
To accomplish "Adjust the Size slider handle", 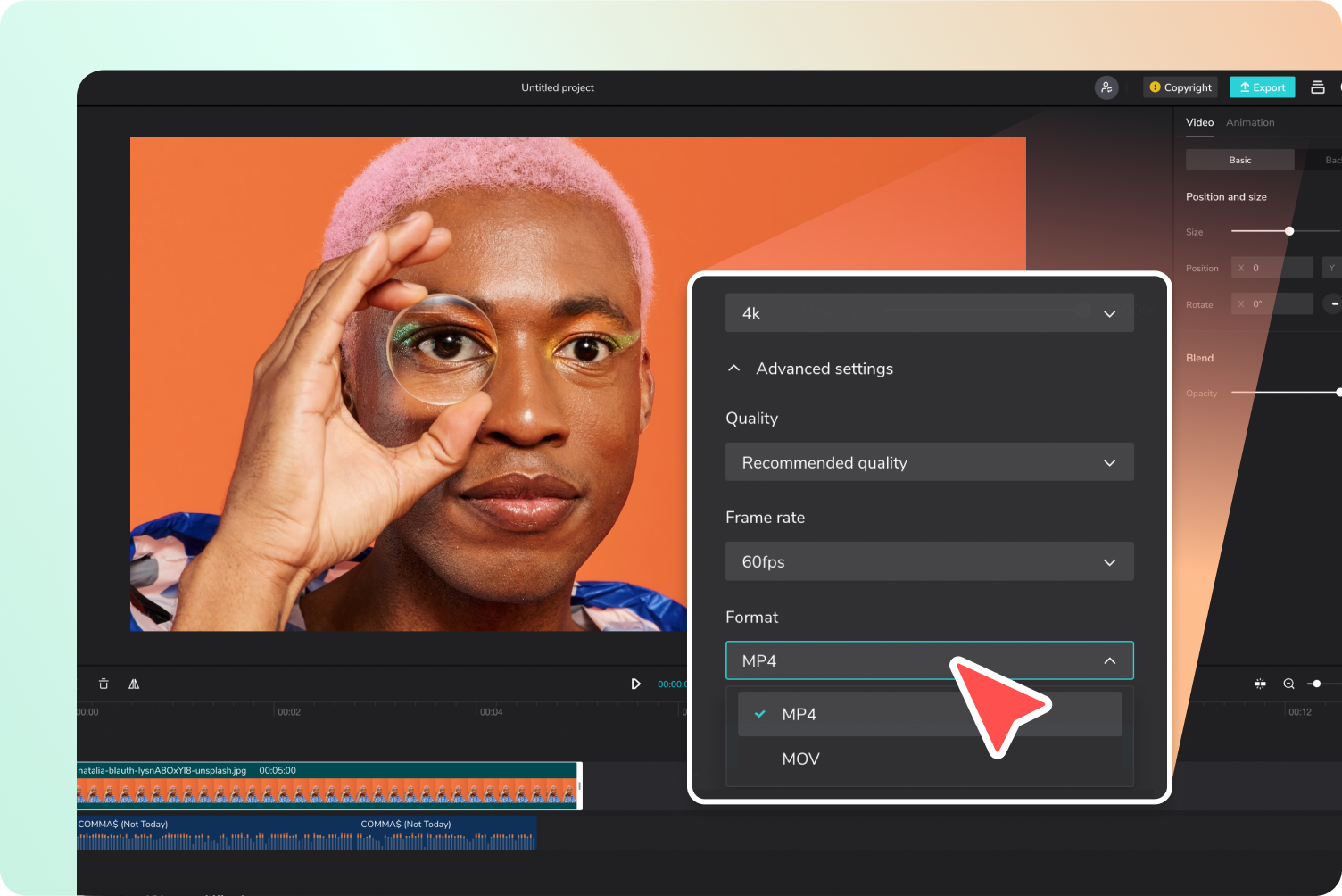I will 1288,231.
